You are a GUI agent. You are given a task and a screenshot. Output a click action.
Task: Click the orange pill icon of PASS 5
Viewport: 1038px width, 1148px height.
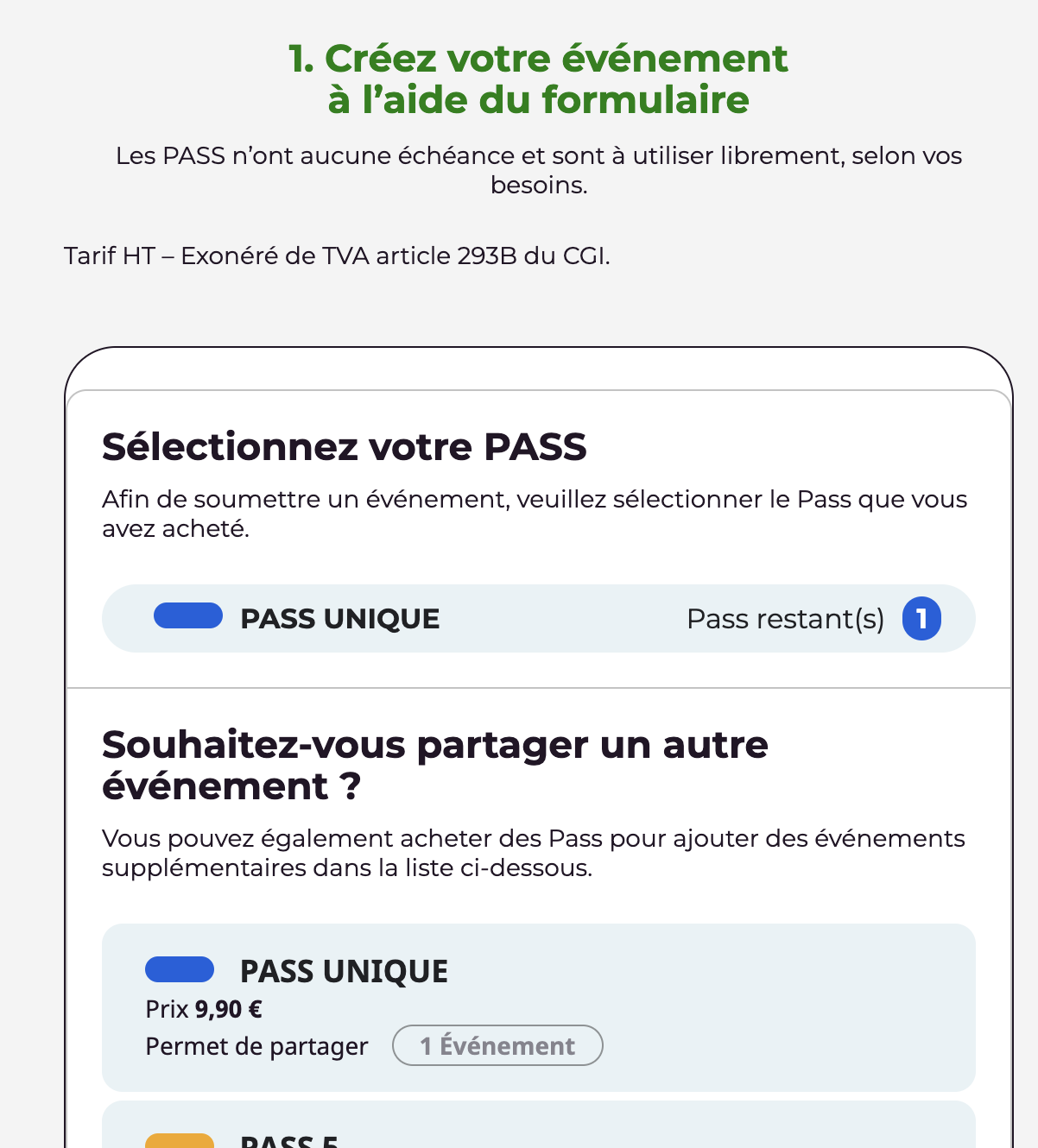click(x=180, y=1141)
